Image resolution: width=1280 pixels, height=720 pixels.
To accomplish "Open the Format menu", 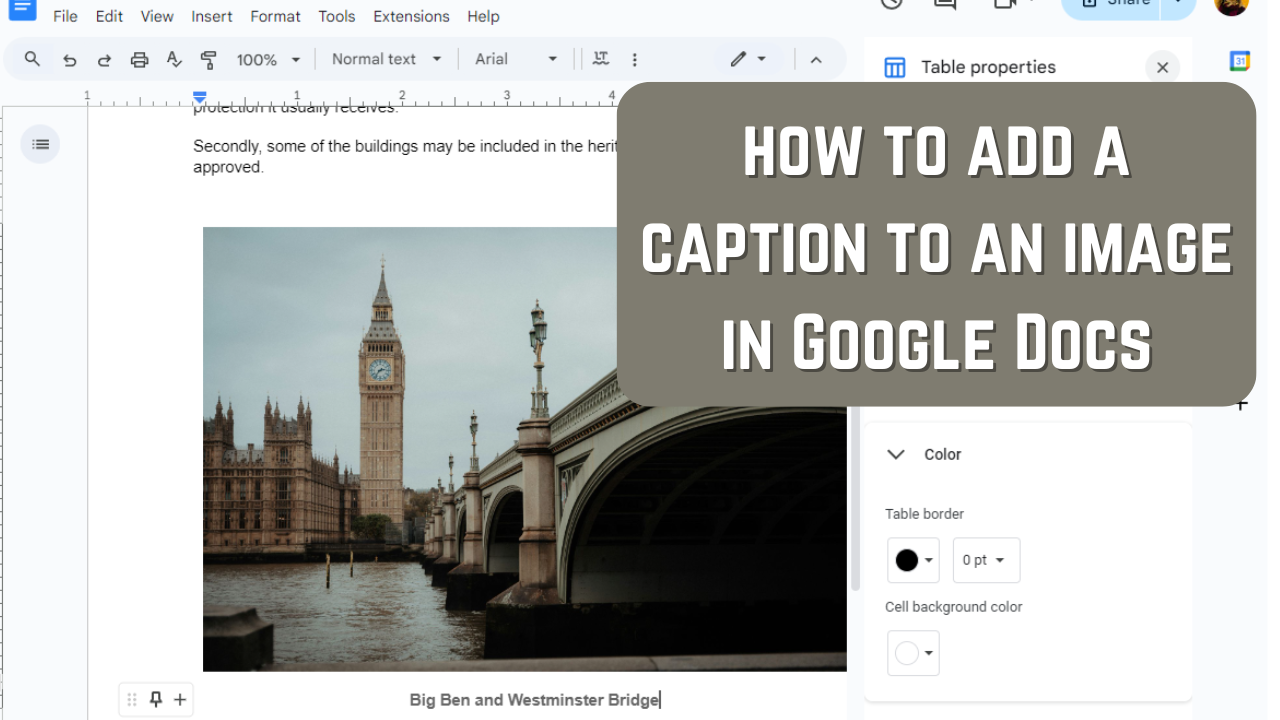I will pos(275,16).
